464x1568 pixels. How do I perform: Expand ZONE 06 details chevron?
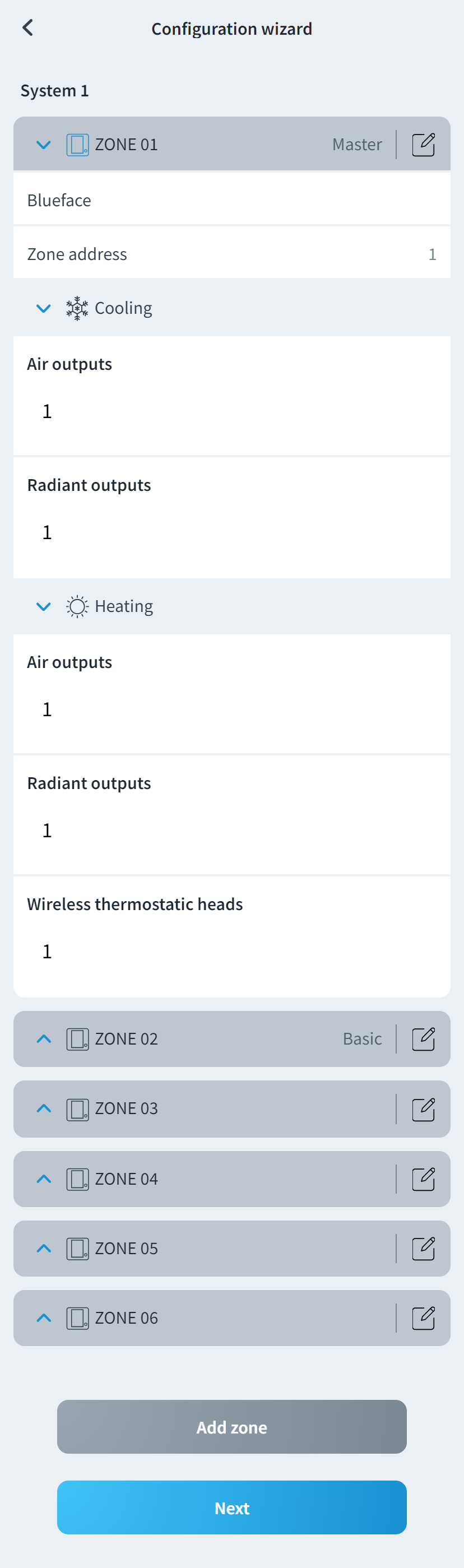point(43,1318)
